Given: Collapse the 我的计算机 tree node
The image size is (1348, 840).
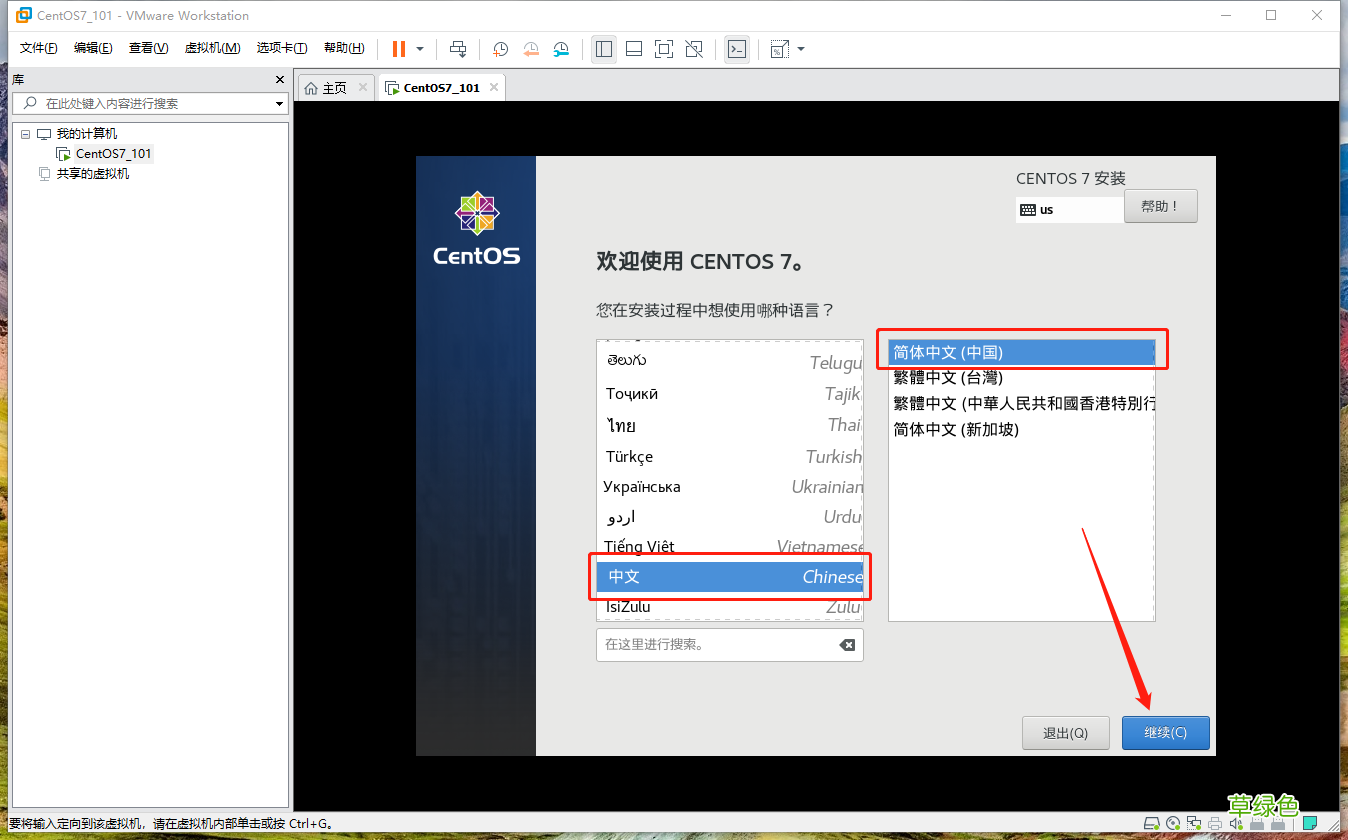Looking at the screenshot, I should 26,133.
